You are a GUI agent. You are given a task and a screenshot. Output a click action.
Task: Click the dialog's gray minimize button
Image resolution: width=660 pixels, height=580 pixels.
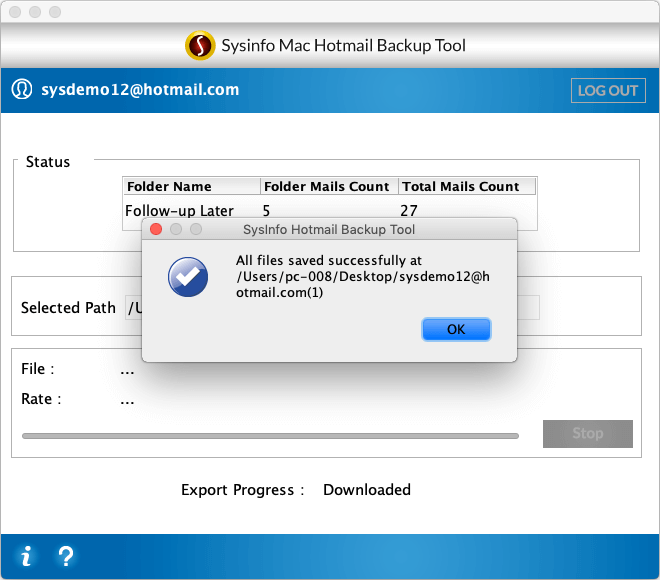coord(176,229)
